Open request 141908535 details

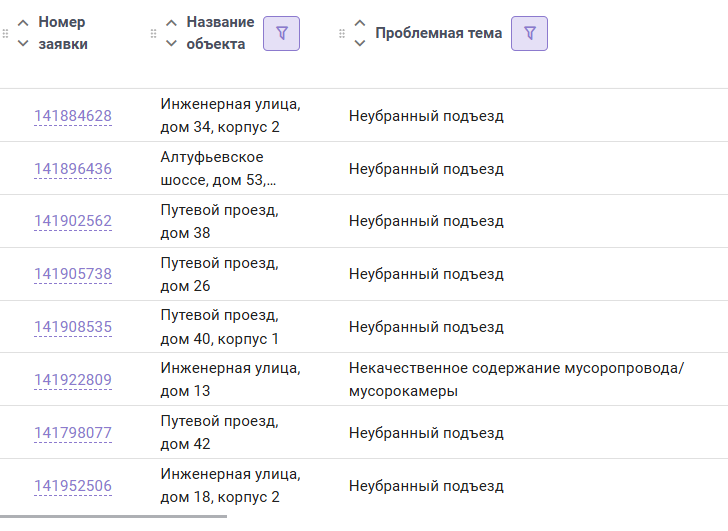(73, 327)
